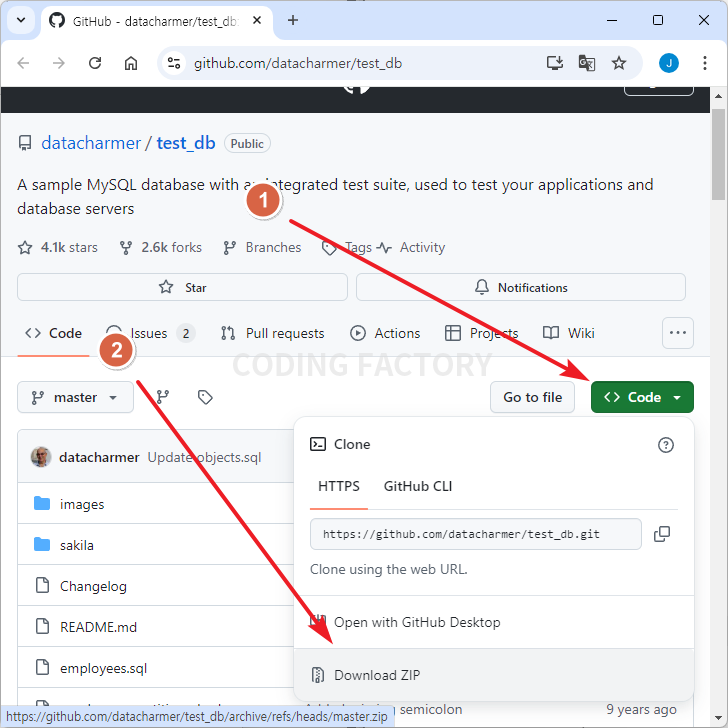Select the Actions tab

click(385, 333)
